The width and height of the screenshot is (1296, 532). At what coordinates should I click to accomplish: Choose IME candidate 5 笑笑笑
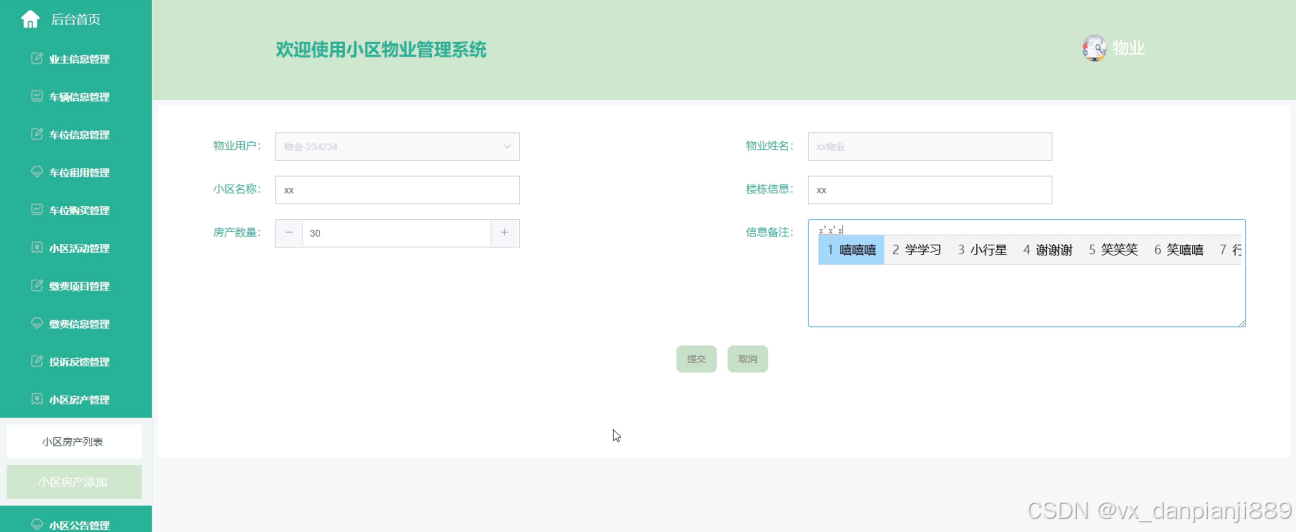tap(1113, 250)
